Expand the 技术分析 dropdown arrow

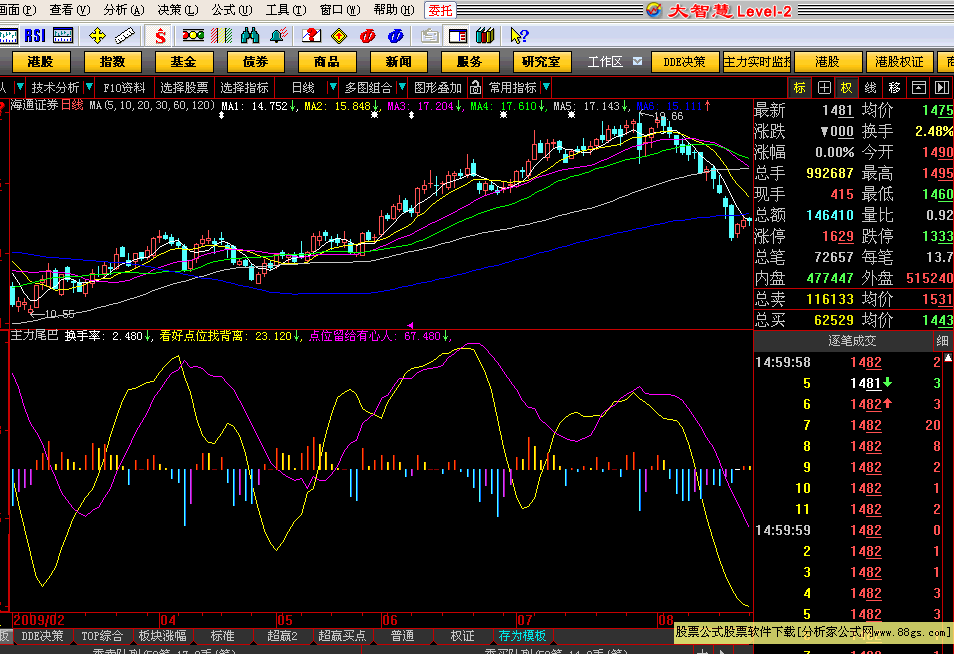pyautogui.click(x=89, y=87)
